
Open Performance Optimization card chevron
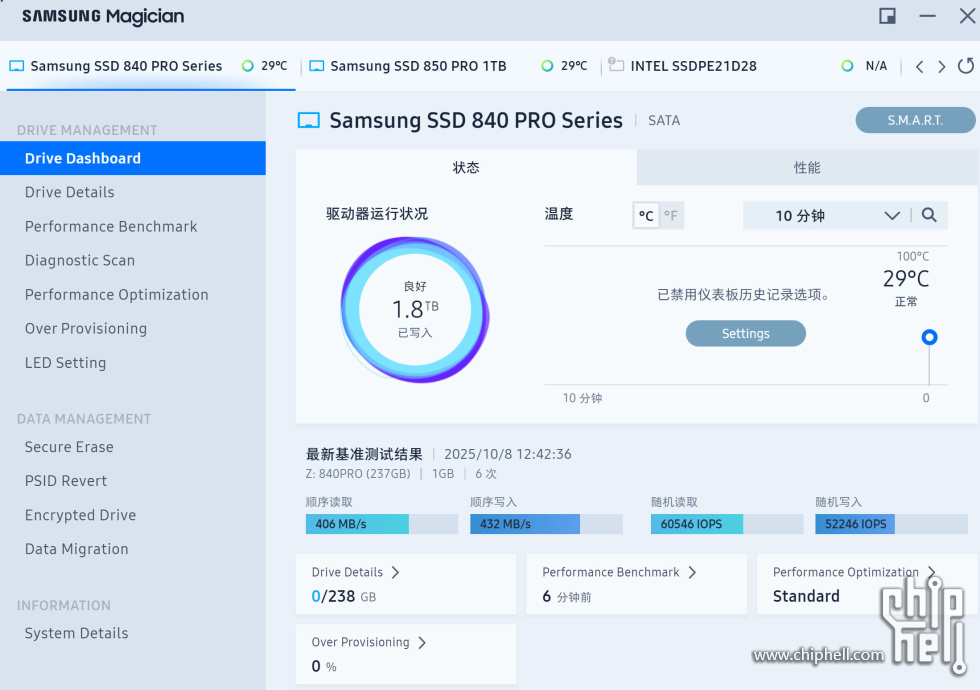tap(931, 572)
